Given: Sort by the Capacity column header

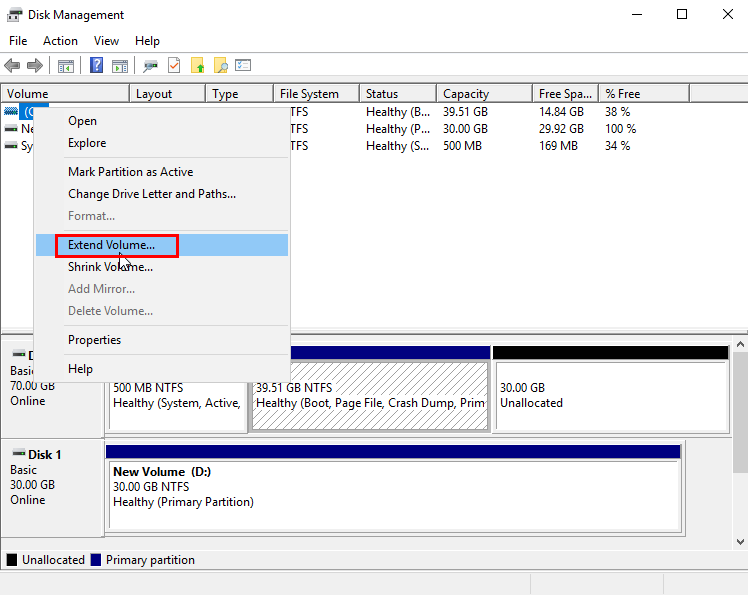Looking at the screenshot, I should 485,94.
